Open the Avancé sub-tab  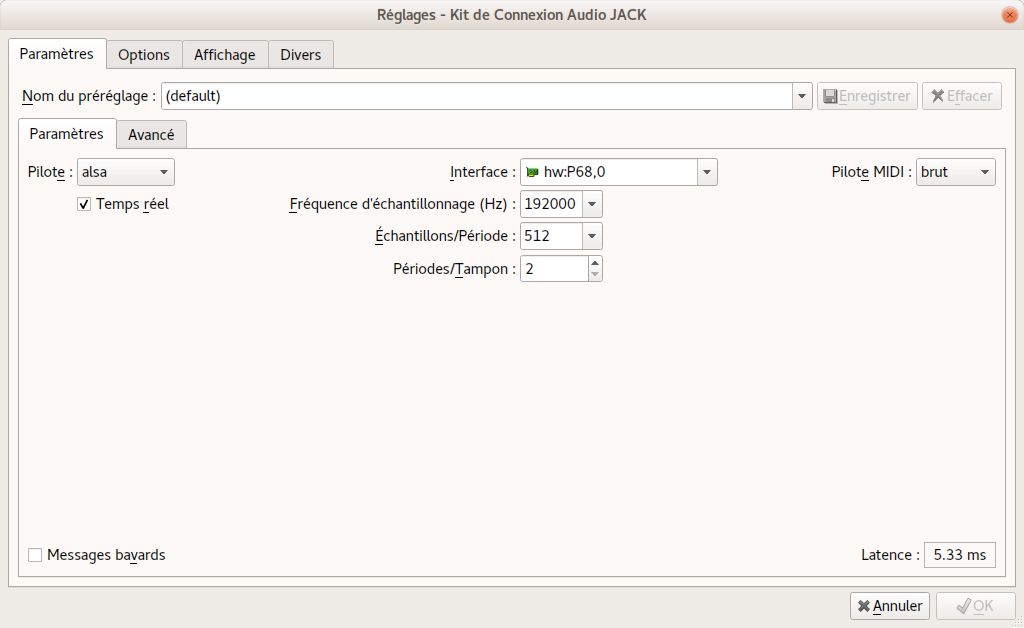[x=151, y=134]
